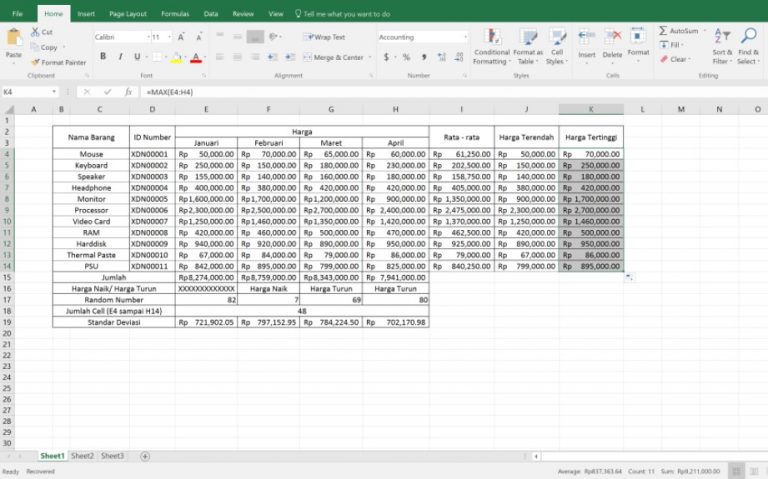Select column K header

coord(591,109)
